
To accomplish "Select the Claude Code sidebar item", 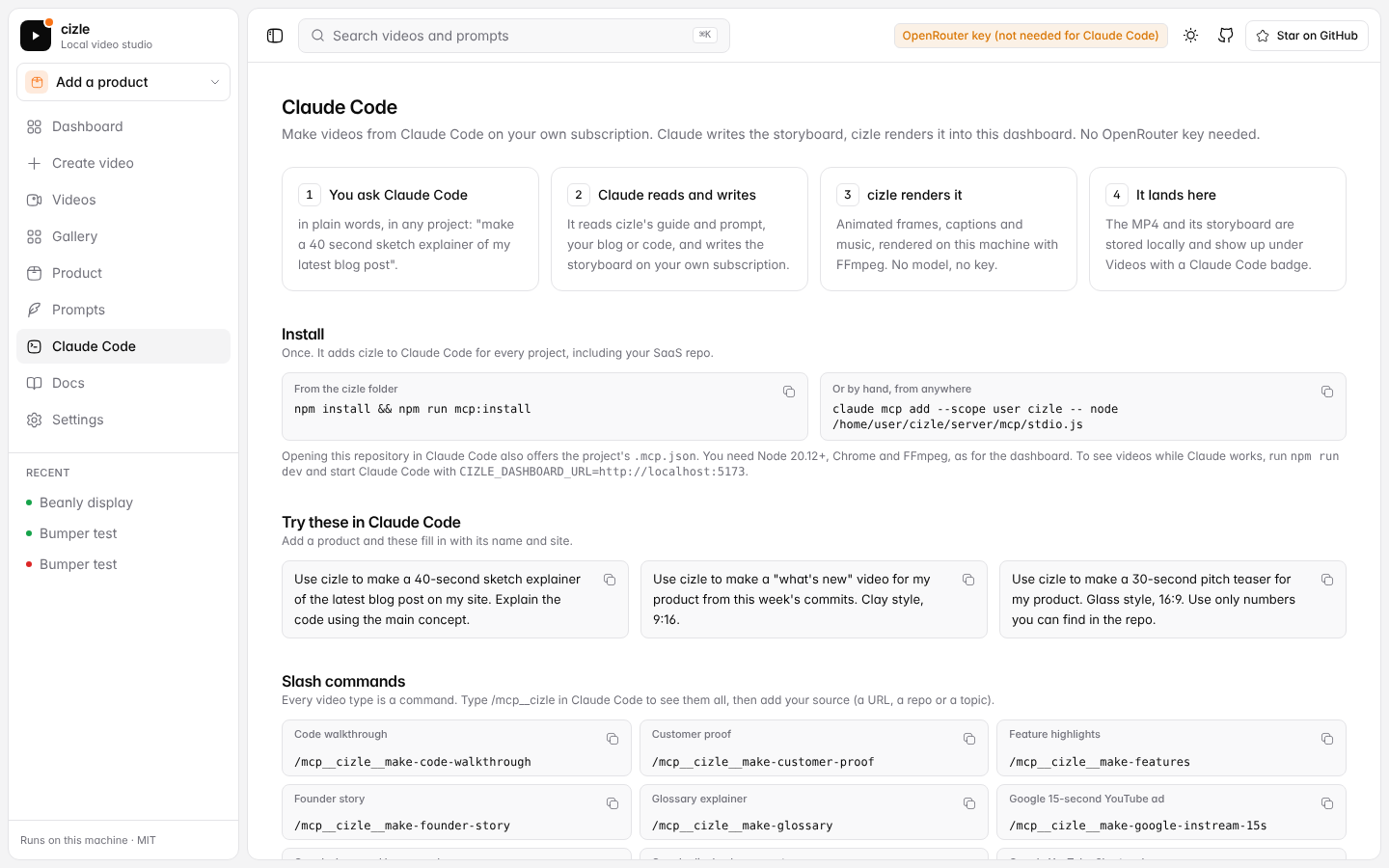I will coord(123,346).
